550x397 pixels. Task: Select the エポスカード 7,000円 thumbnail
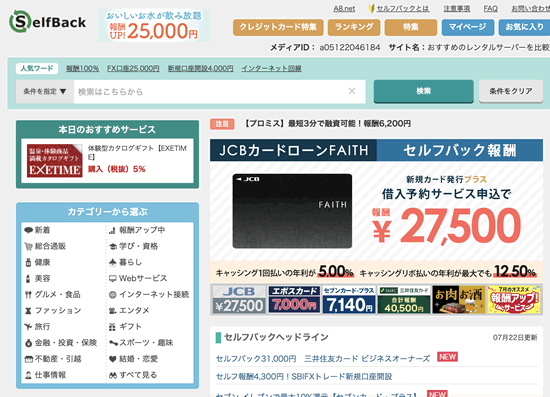point(294,300)
